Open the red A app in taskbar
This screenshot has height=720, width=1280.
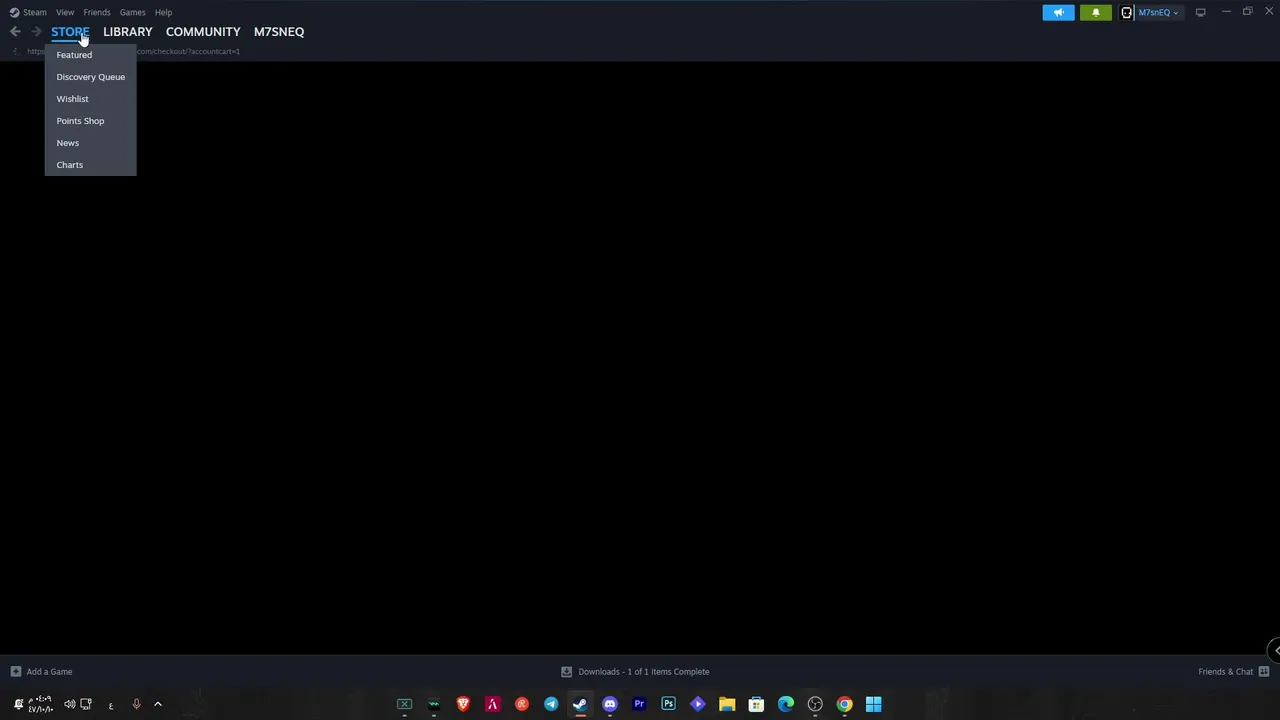(x=492, y=704)
